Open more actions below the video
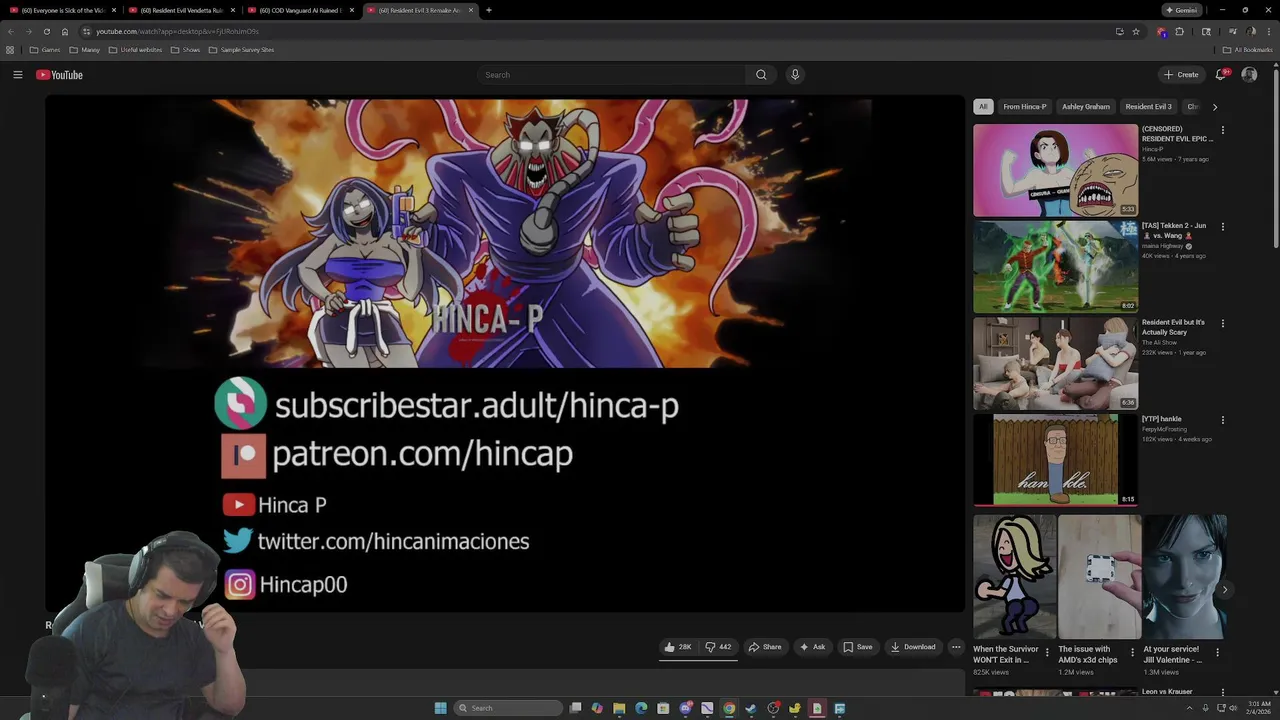Viewport: 1280px width, 720px height. point(956,647)
